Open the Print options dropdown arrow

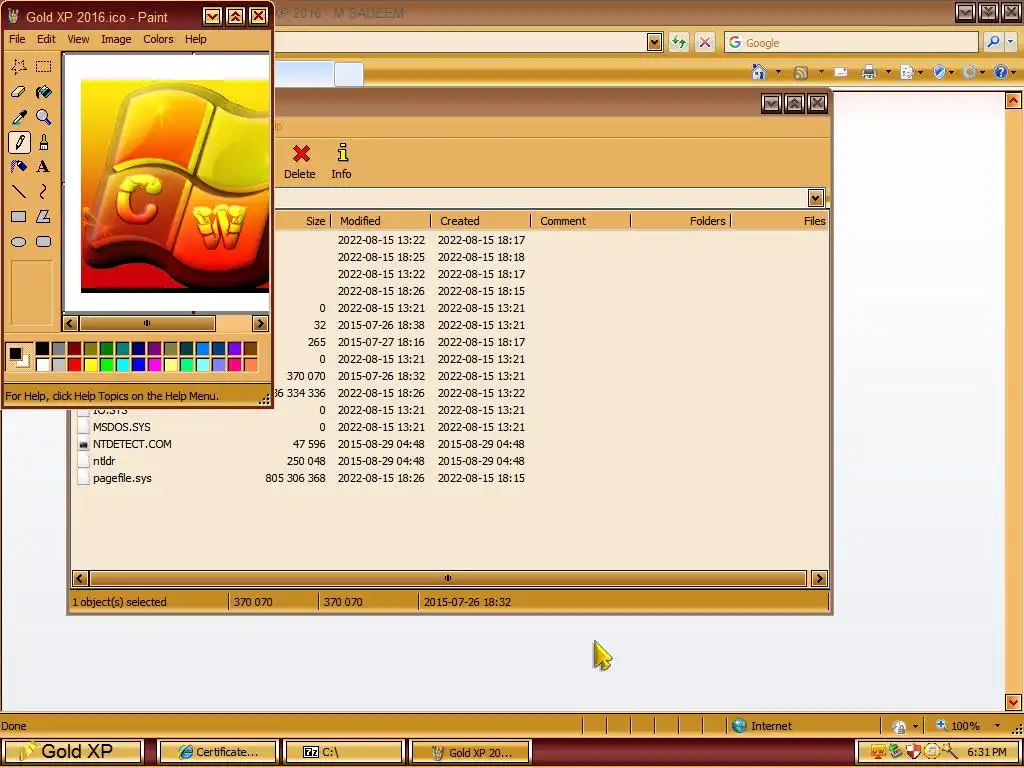(x=888, y=72)
